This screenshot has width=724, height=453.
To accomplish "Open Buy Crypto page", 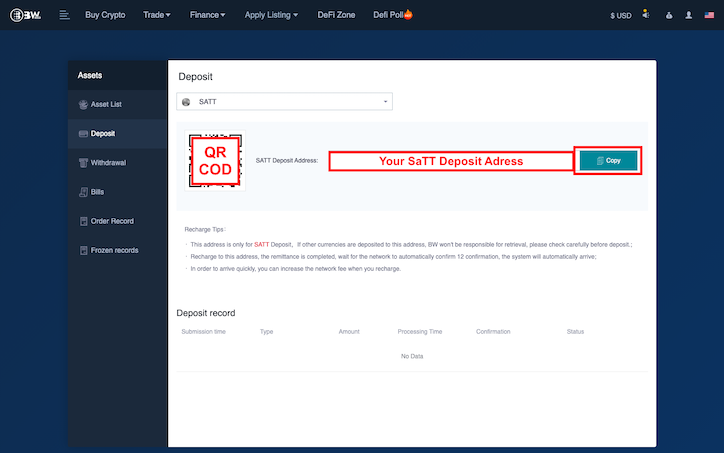I will 105,15.
